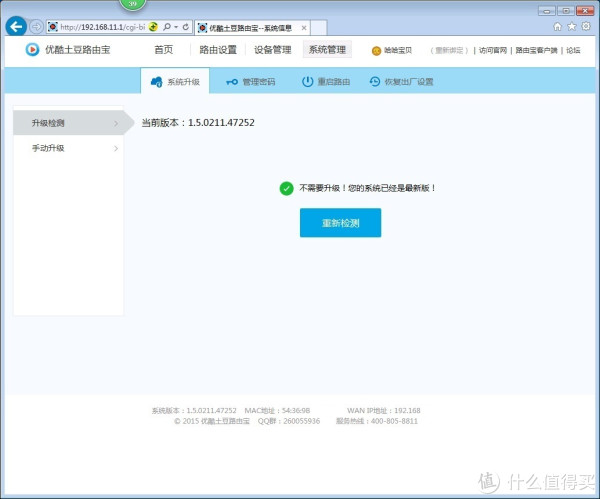Click the footer QQ群 260055936 text
The height and width of the screenshot is (499, 600).
(x=289, y=421)
